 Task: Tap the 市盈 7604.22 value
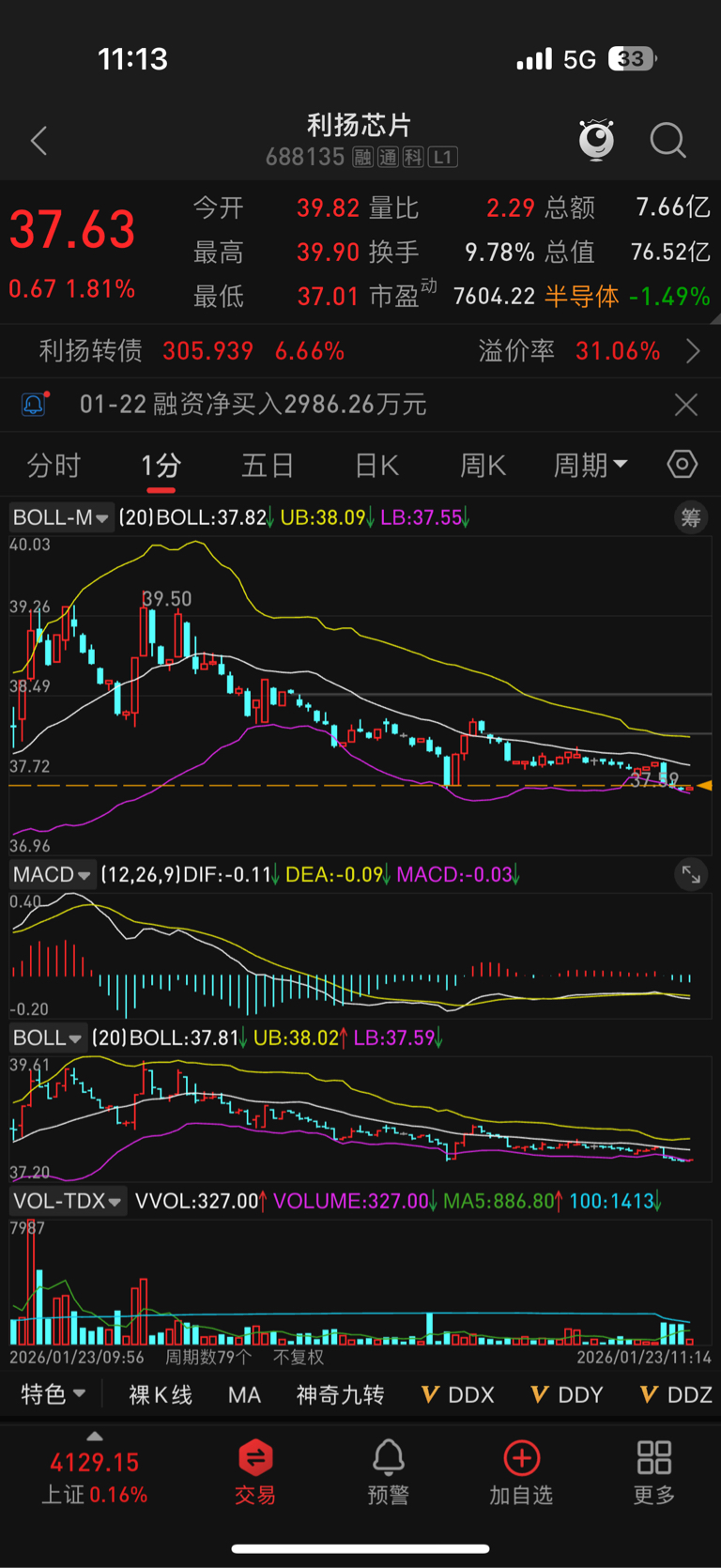pos(494,297)
